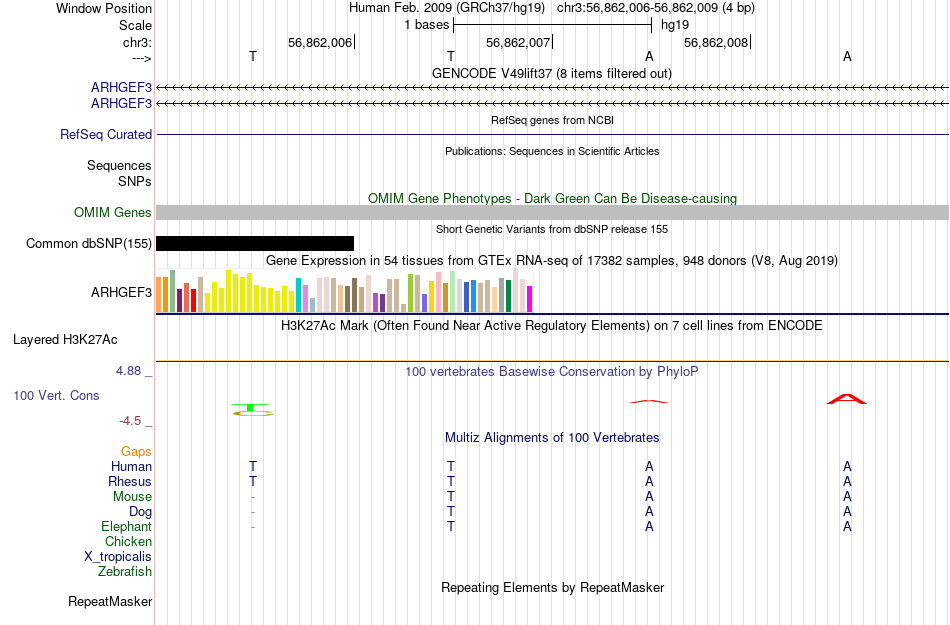The width and height of the screenshot is (950, 625).
Task: Click the '1 bases' scale bar
Action: tap(552, 25)
